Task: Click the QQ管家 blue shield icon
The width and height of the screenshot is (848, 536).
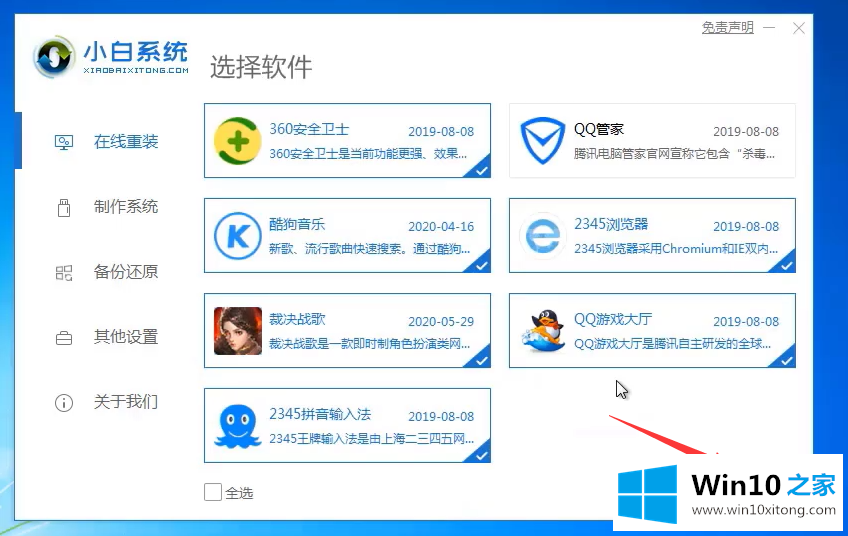Action: [x=542, y=141]
